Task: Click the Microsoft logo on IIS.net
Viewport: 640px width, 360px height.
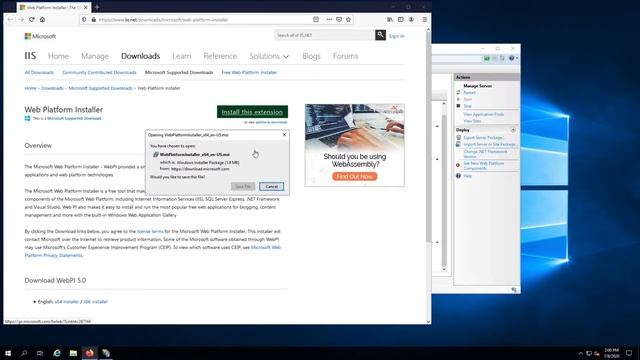Action: pos(40,36)
